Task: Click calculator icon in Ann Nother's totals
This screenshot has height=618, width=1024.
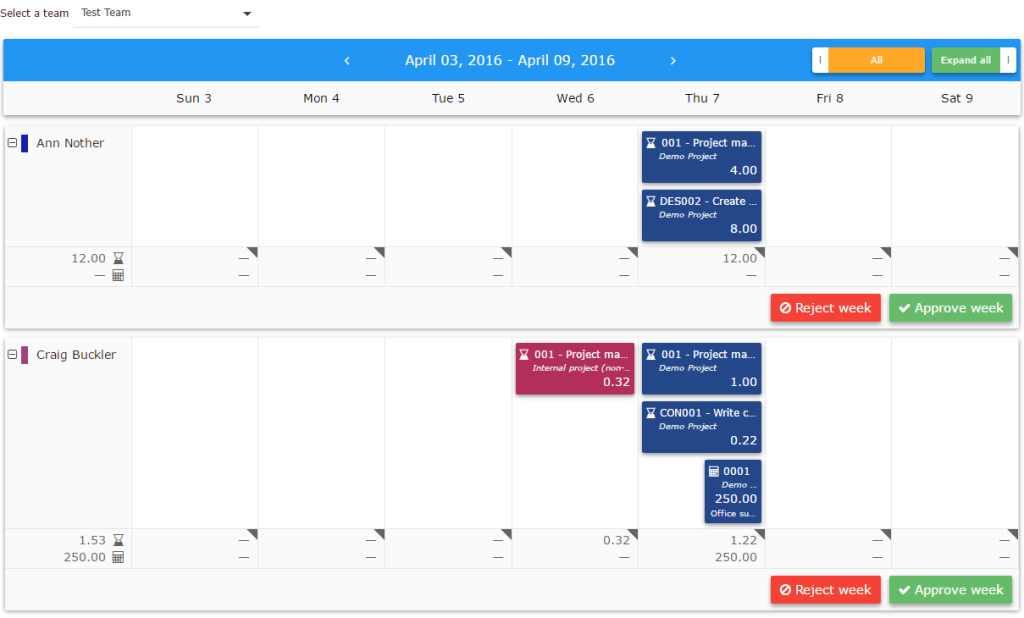Action: click(x=118, y=275)
